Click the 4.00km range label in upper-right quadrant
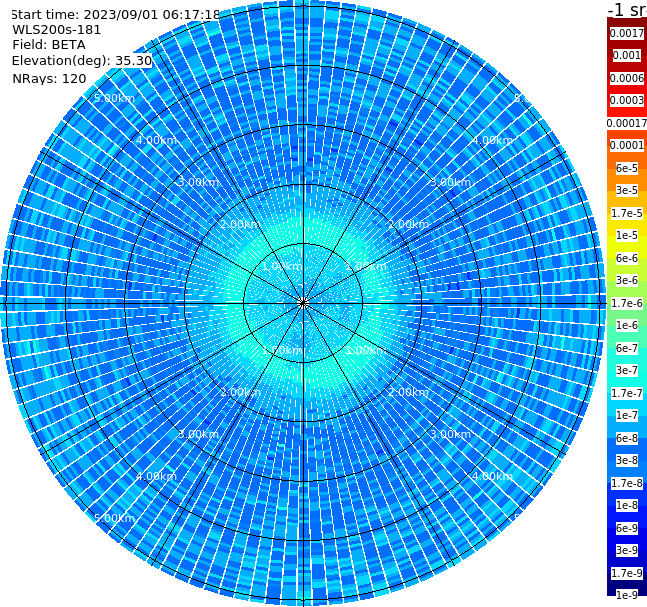647x607 pixels. pyautogui.click(x=492, y=140)
